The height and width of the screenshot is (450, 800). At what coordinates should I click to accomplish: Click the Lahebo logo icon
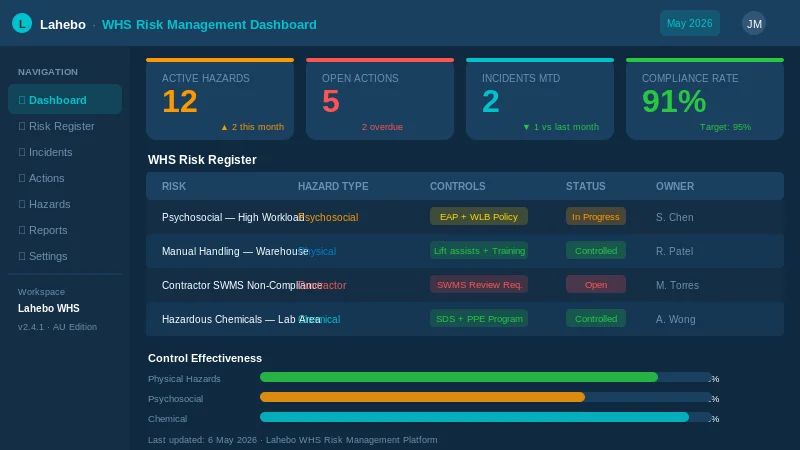22,23
